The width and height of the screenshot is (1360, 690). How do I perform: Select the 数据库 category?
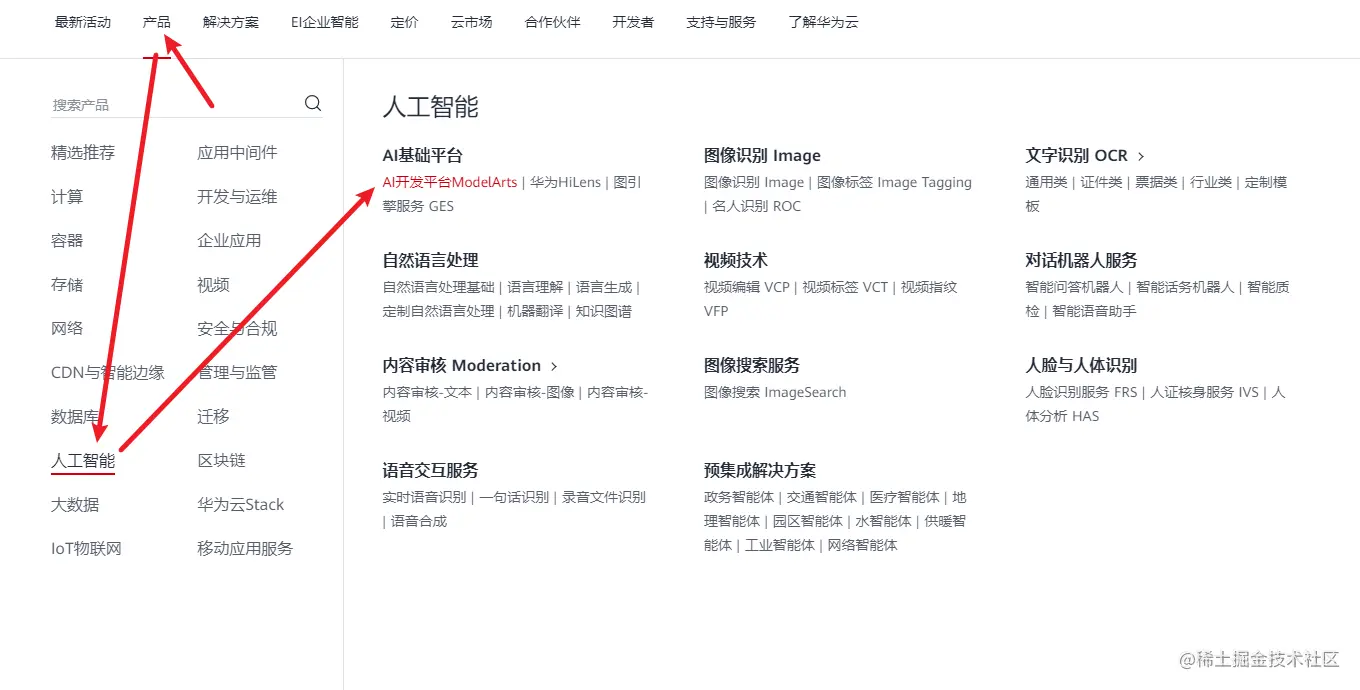[x=75, y=417]
